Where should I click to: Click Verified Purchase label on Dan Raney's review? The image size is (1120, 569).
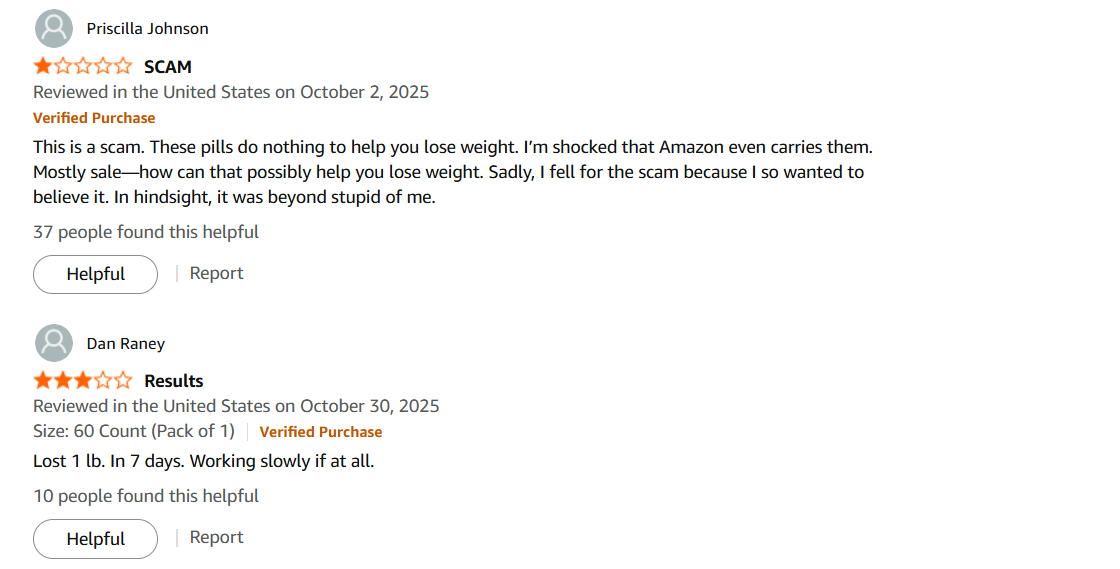click(x=320, y=432)
